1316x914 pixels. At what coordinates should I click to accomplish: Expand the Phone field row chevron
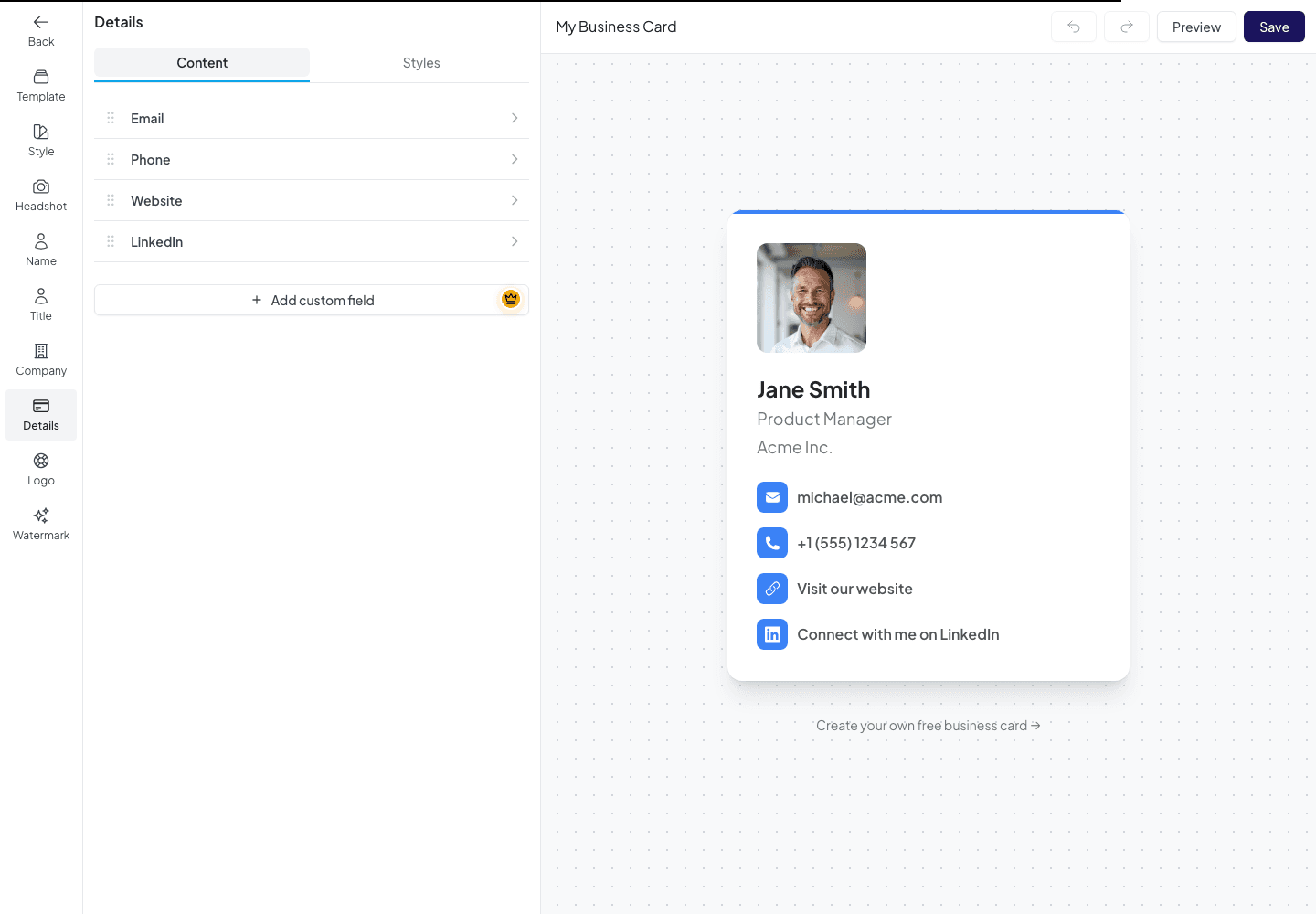[515, 159]
